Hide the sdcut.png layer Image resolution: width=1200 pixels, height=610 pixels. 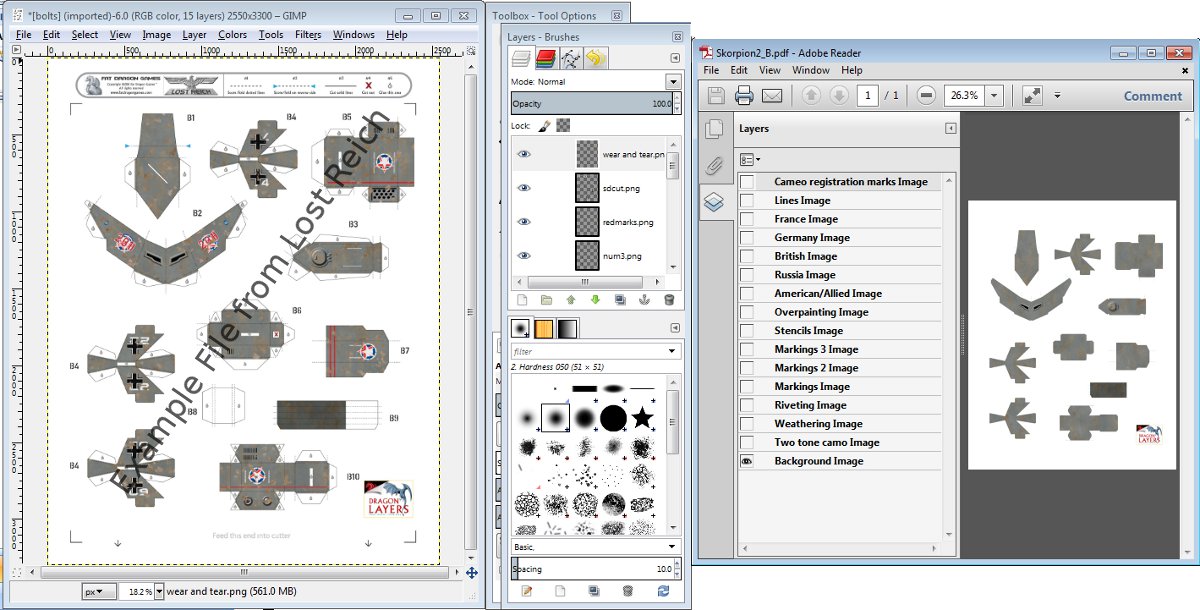tap(524, 188)
